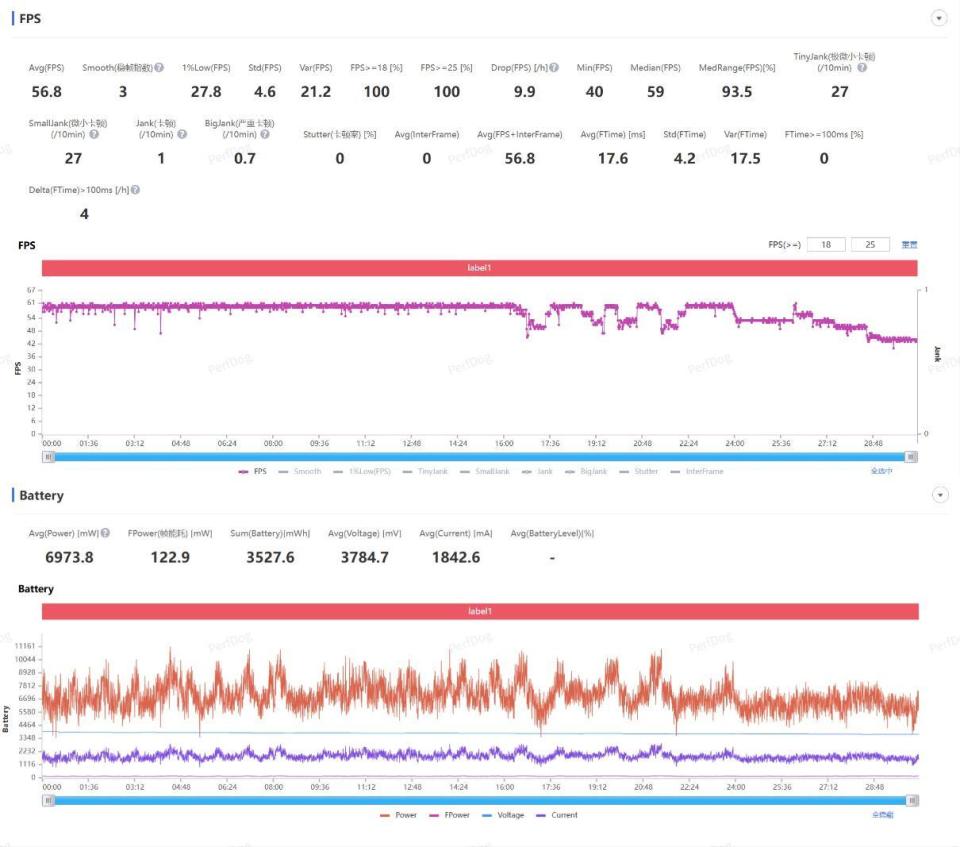Viewport: 960px width, 847px height.
Task: Grab right handle of FPS time range slider
Action: tap(910, 456)
